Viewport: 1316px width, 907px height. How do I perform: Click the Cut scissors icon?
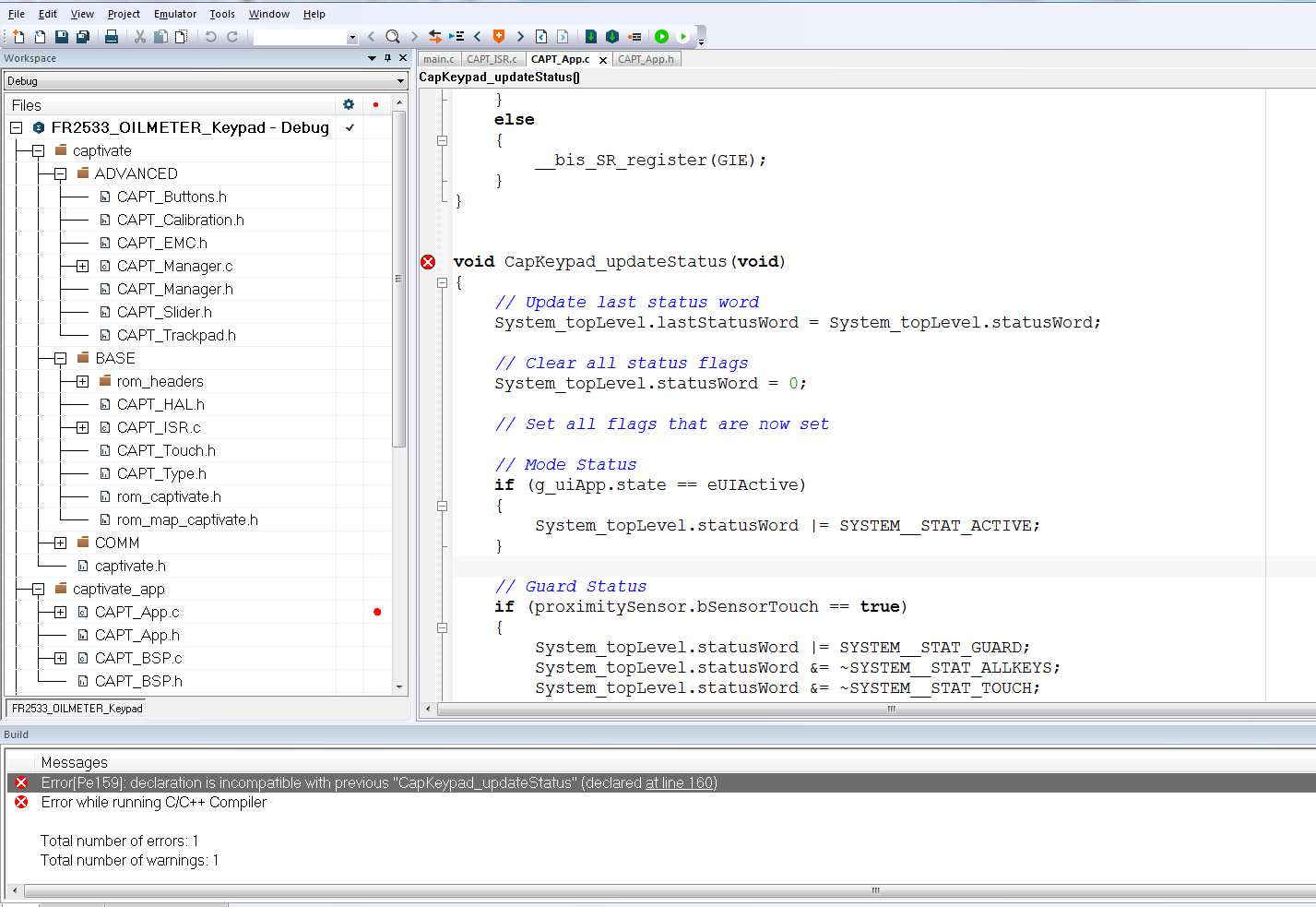[x=140, y=37]
